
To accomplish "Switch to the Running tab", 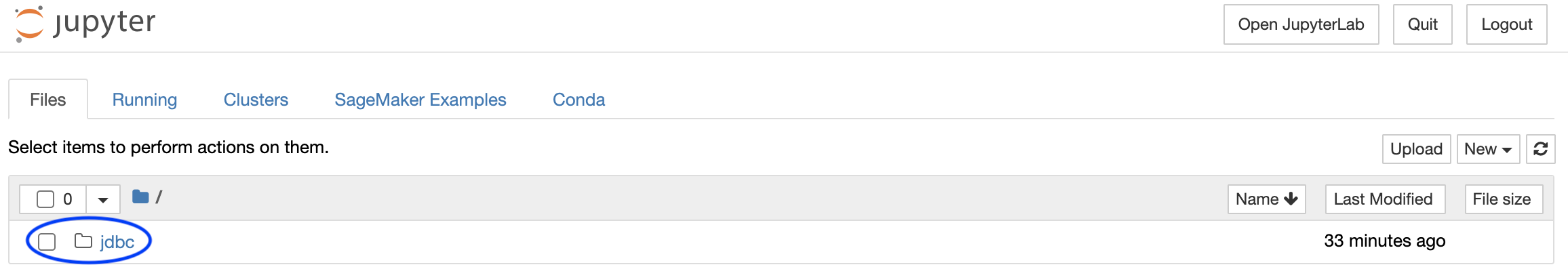I will 144,100.
